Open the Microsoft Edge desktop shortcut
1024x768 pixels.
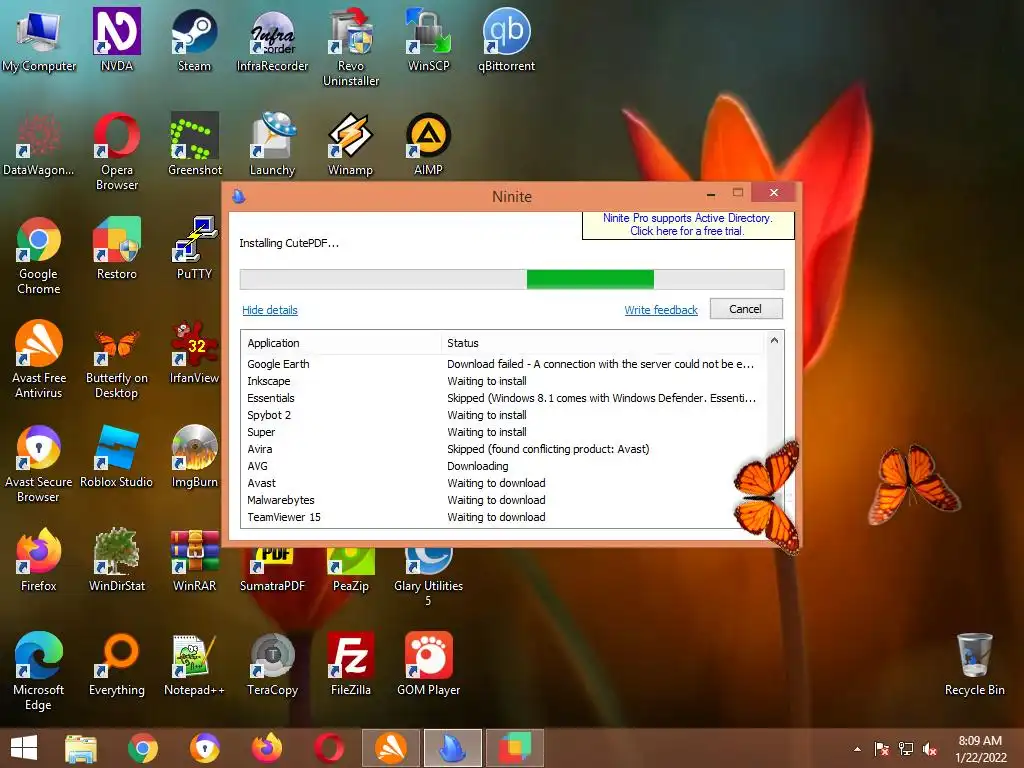click(x=39, y=672)
